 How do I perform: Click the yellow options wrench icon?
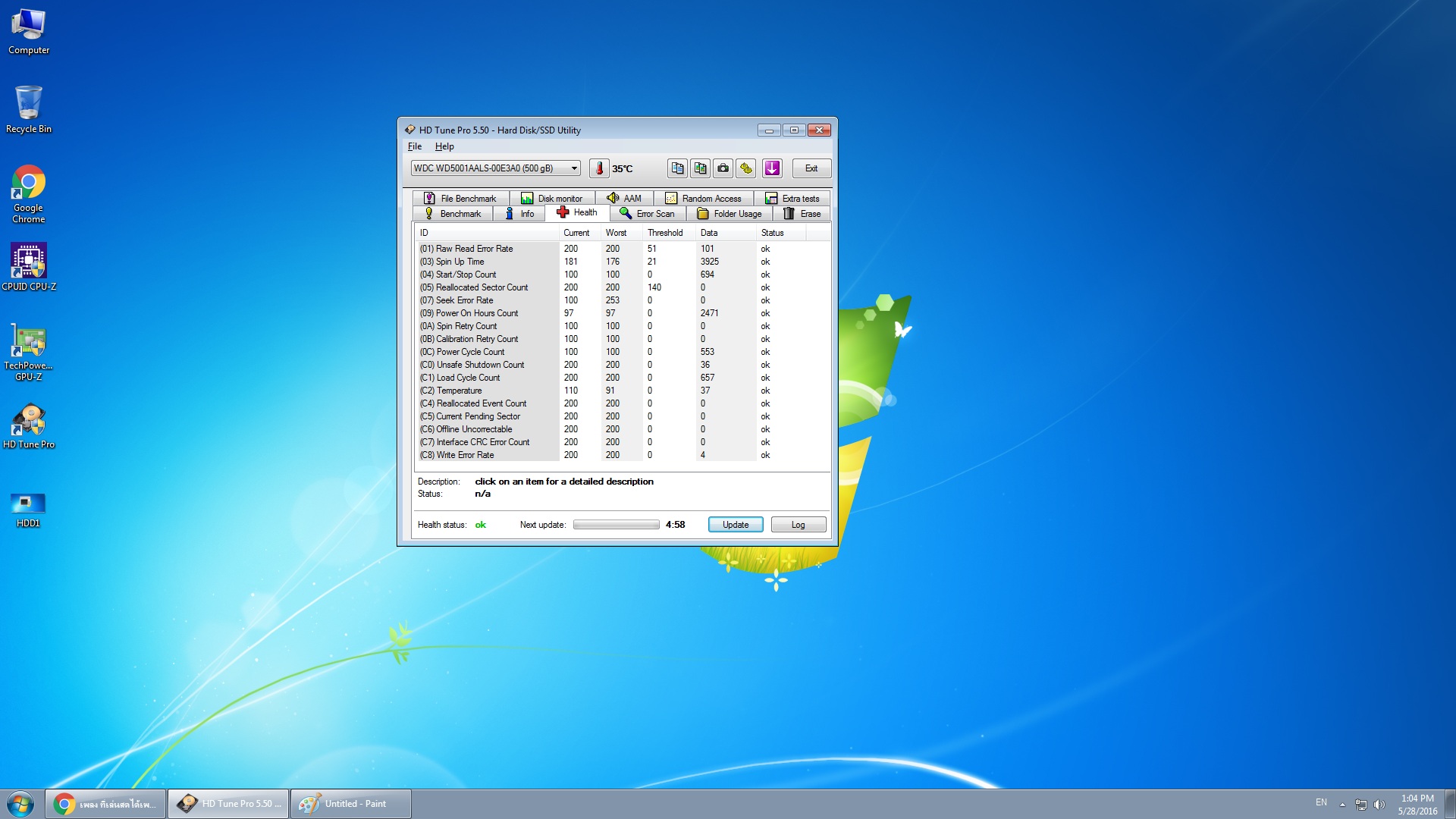point(746,168)
